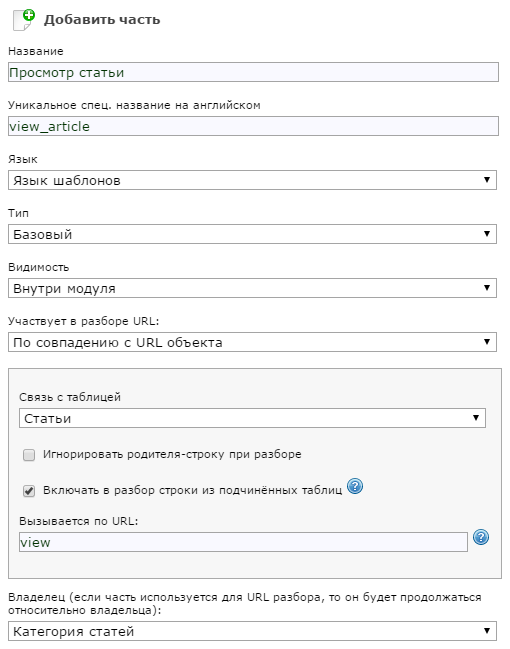Click the 'Добавить часть' heading
This screenshot has width=510, height=649.
tap(102, 20)
